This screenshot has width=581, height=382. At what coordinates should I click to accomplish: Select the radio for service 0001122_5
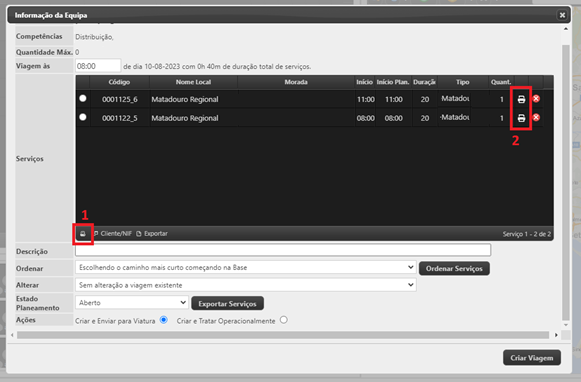pyautogui.click(x=83, y=117)
